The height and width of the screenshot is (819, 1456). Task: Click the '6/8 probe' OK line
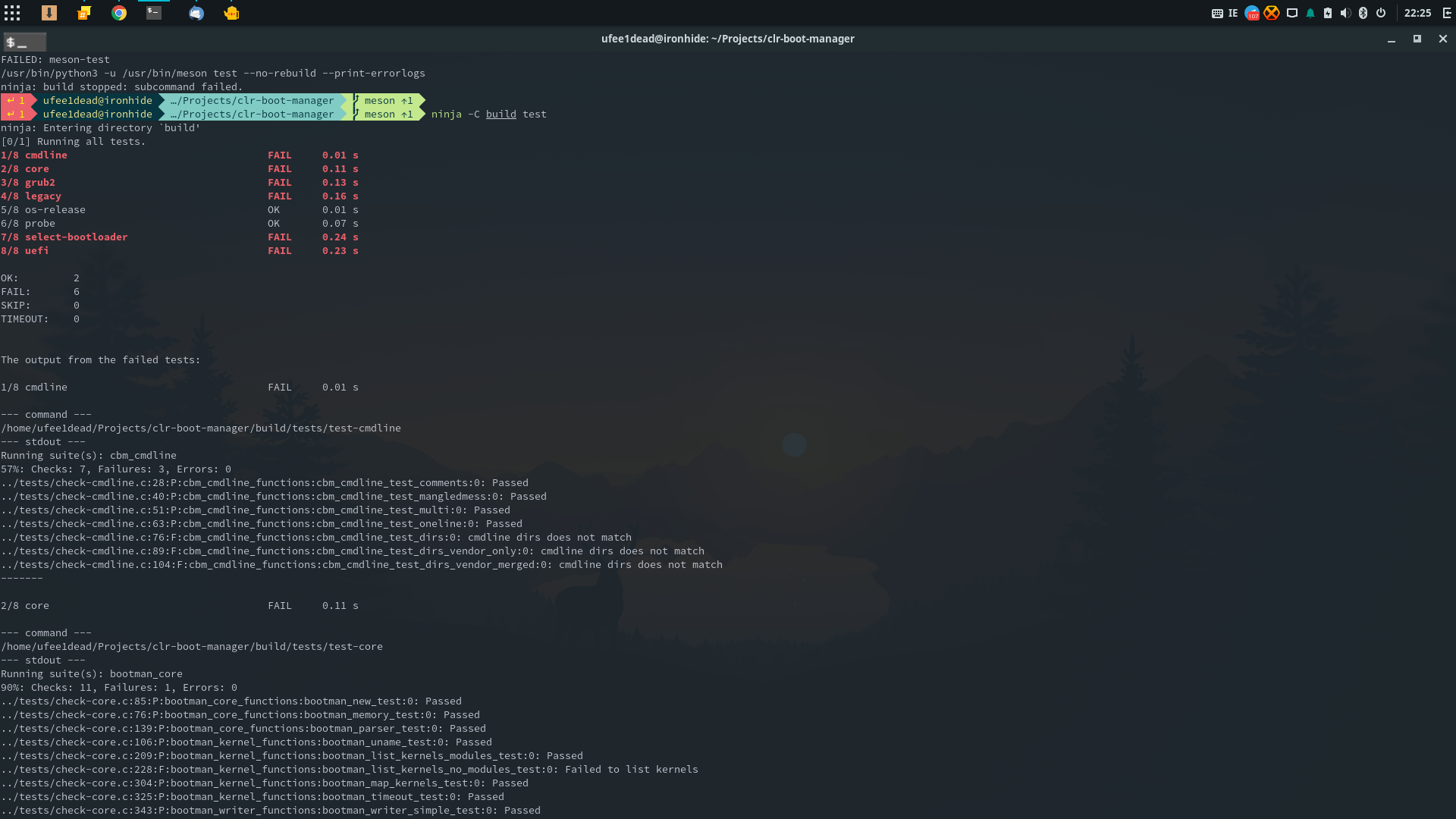pyautogui.click(x=180, y=223)
